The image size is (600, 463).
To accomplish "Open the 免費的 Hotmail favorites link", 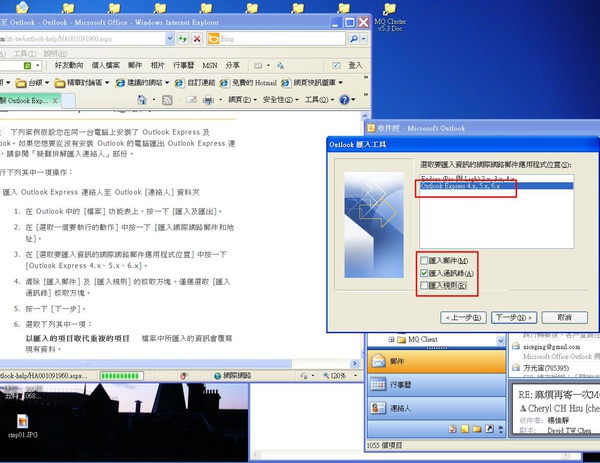I will (248, 83).
